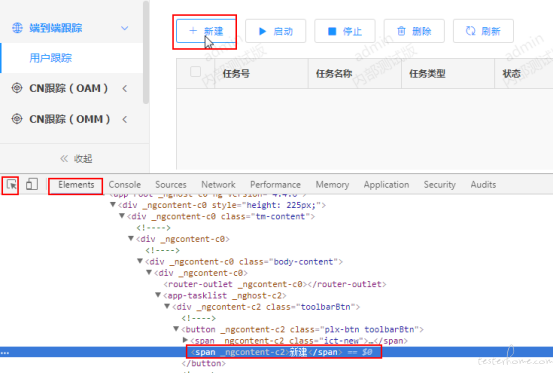The image size is (554, 373).
Task: Switch to the Security tab
Action: pyautogui.click(x=440, y=185)
